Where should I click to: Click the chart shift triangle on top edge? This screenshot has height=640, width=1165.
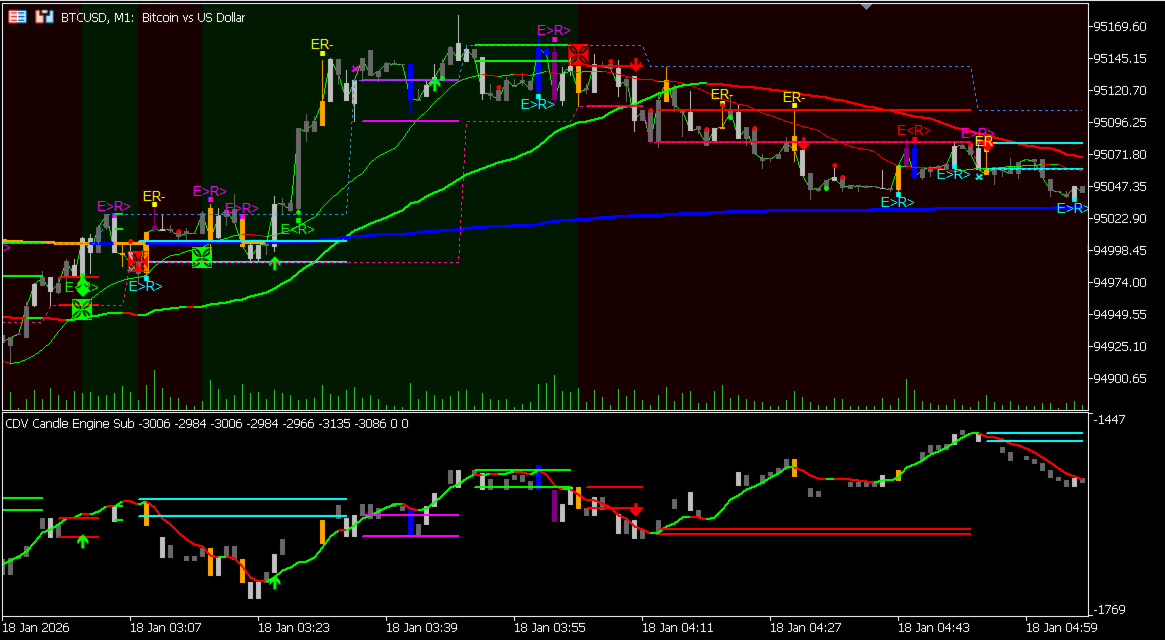866,6
